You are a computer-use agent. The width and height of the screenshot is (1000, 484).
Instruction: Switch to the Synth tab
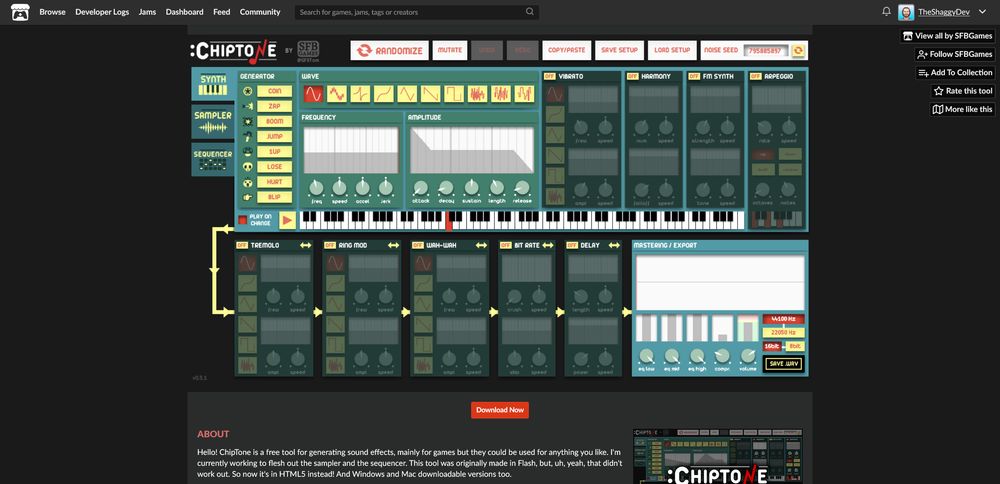pos(212,84)
